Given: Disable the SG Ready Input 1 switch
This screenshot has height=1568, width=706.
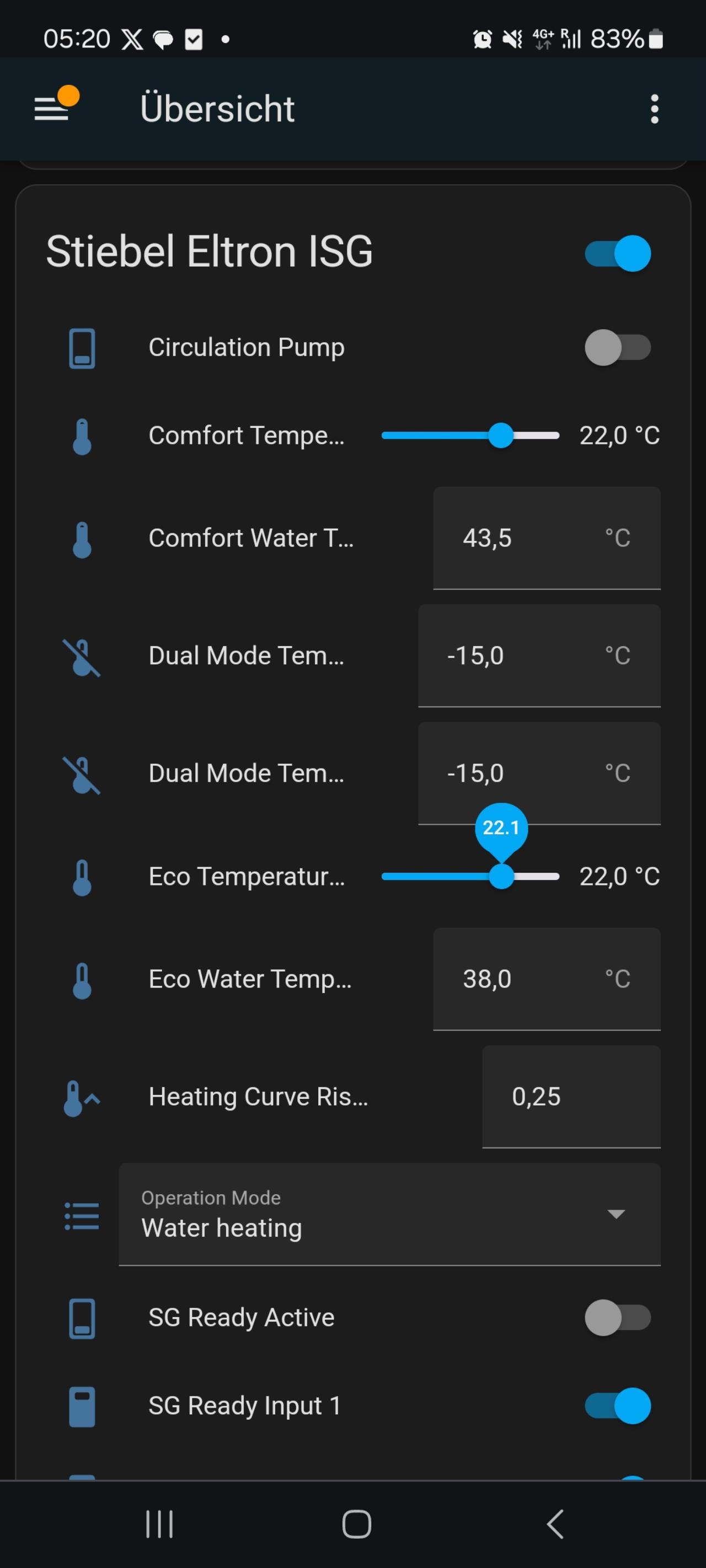Looking at the screenshot, I should point(618,1406).
